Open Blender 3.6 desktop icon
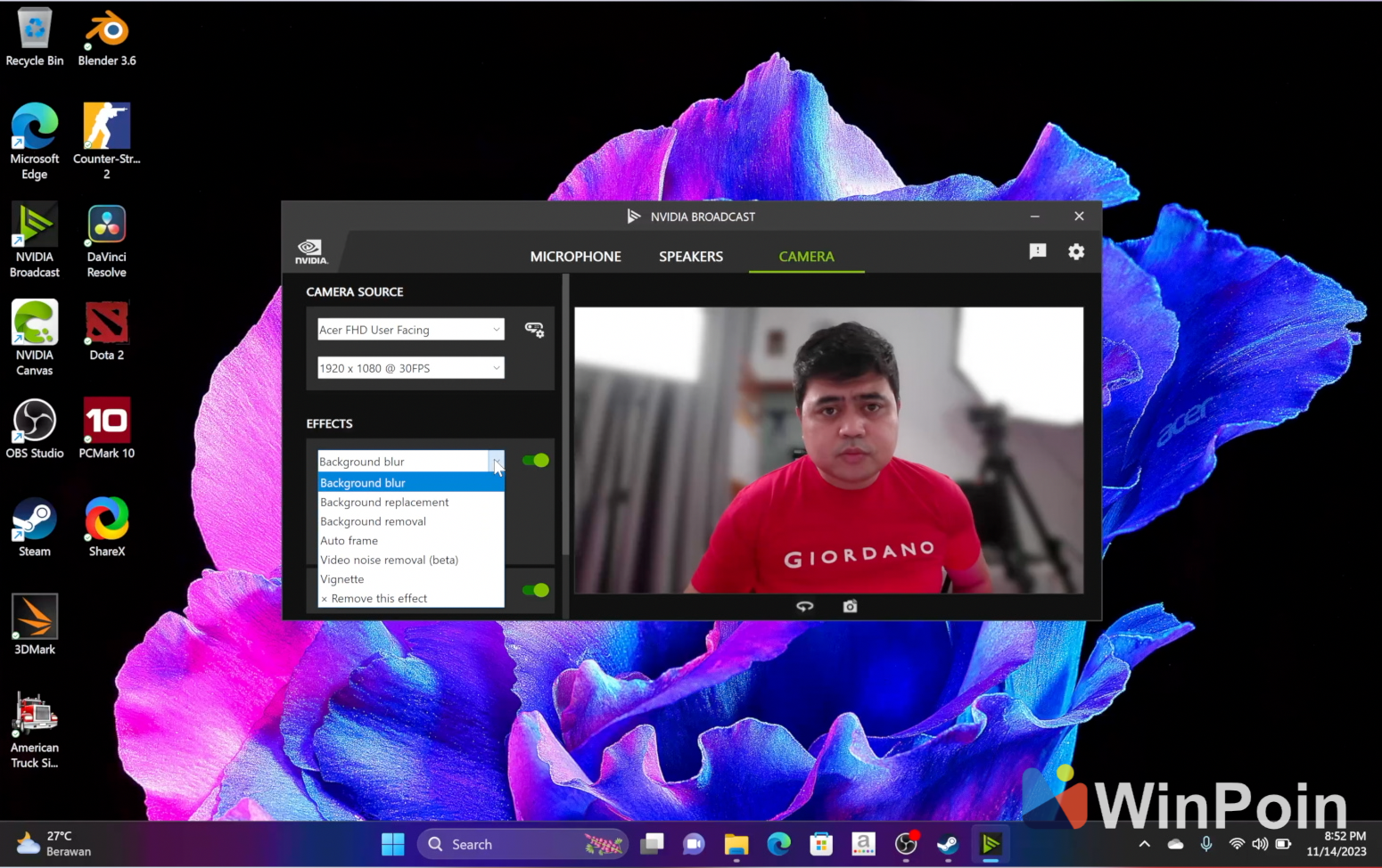 click(107, 37)
